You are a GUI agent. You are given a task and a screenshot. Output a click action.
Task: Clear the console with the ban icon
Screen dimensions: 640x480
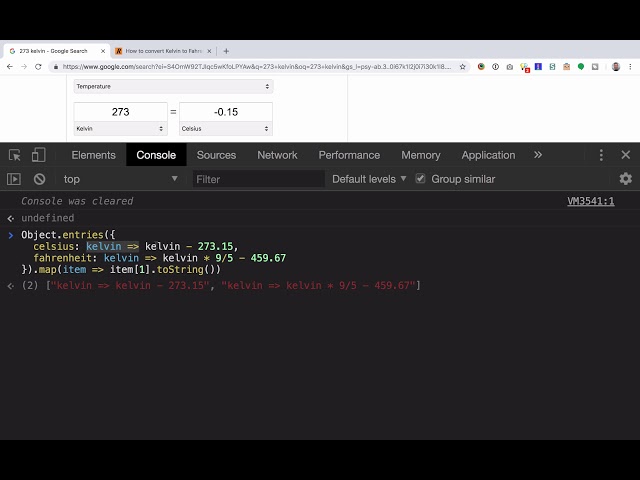coord(40,179)
